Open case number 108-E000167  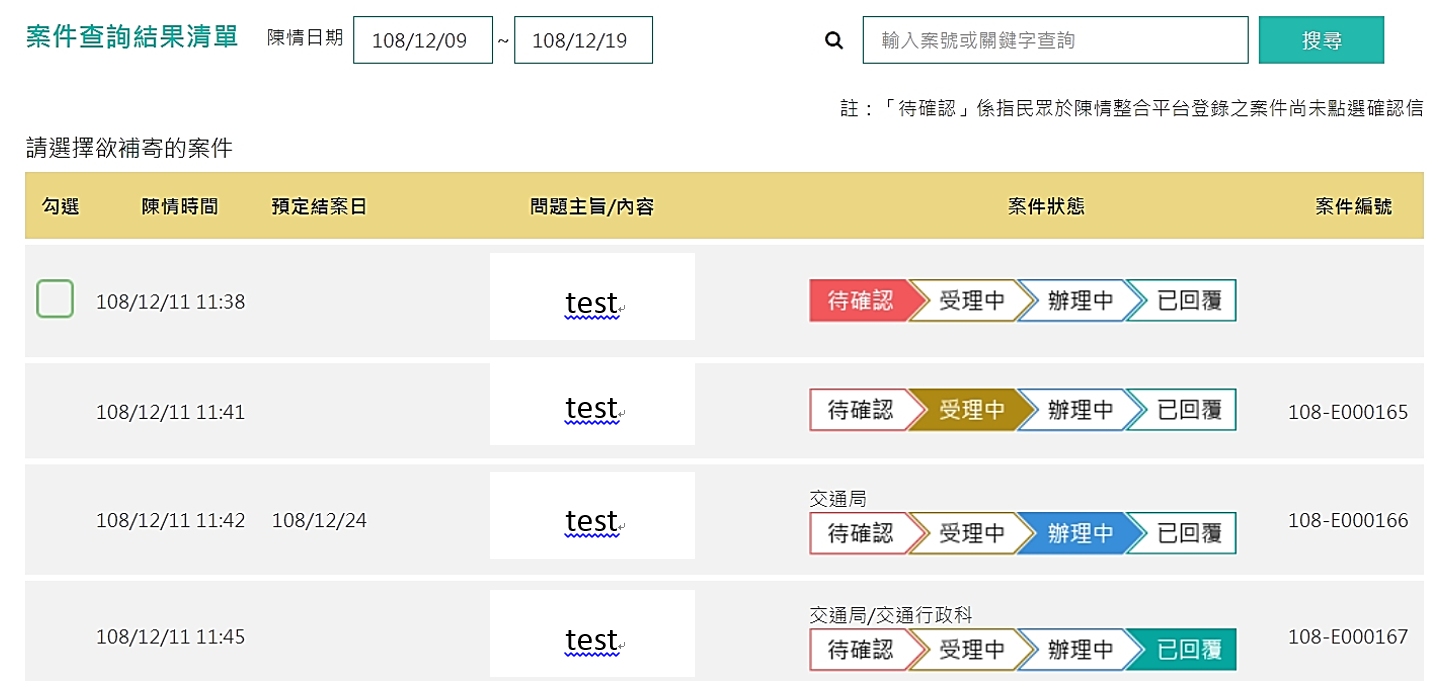(x=1347, y=637)
